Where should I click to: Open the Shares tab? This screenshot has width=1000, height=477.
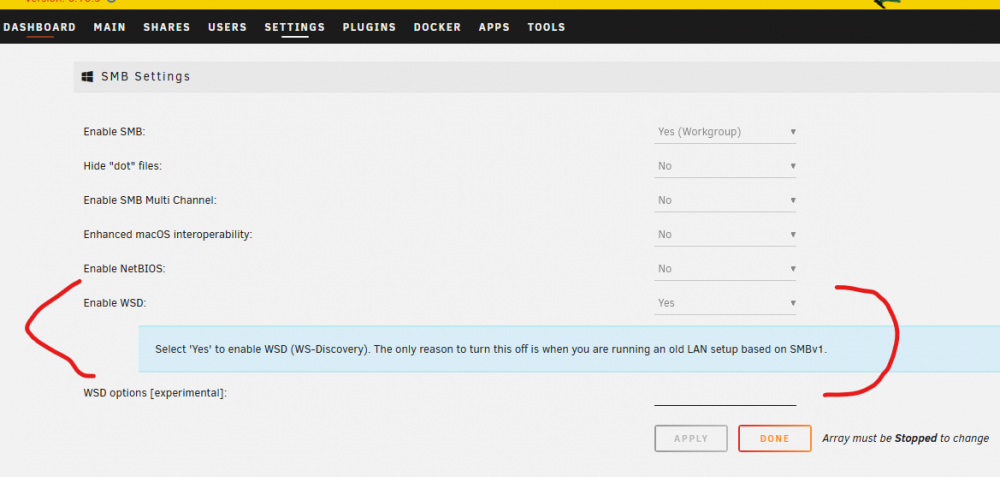coord(166,27)
